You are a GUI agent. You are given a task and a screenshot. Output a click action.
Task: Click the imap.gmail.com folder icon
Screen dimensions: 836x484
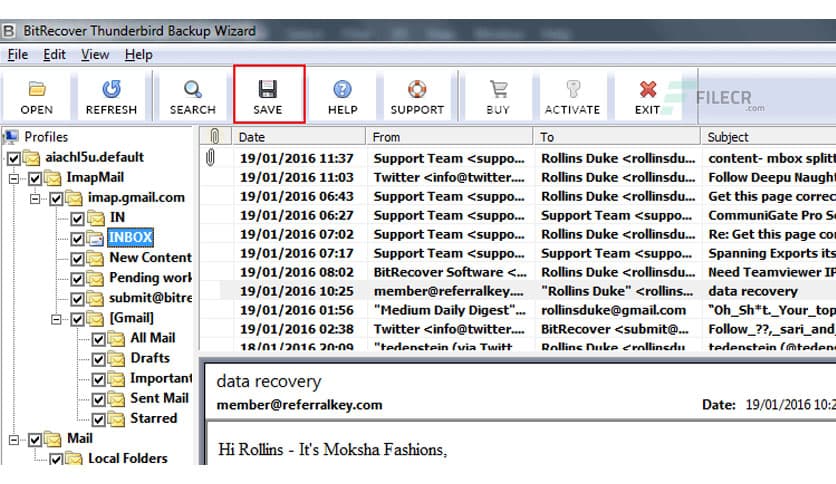click(x=74, y=198)
